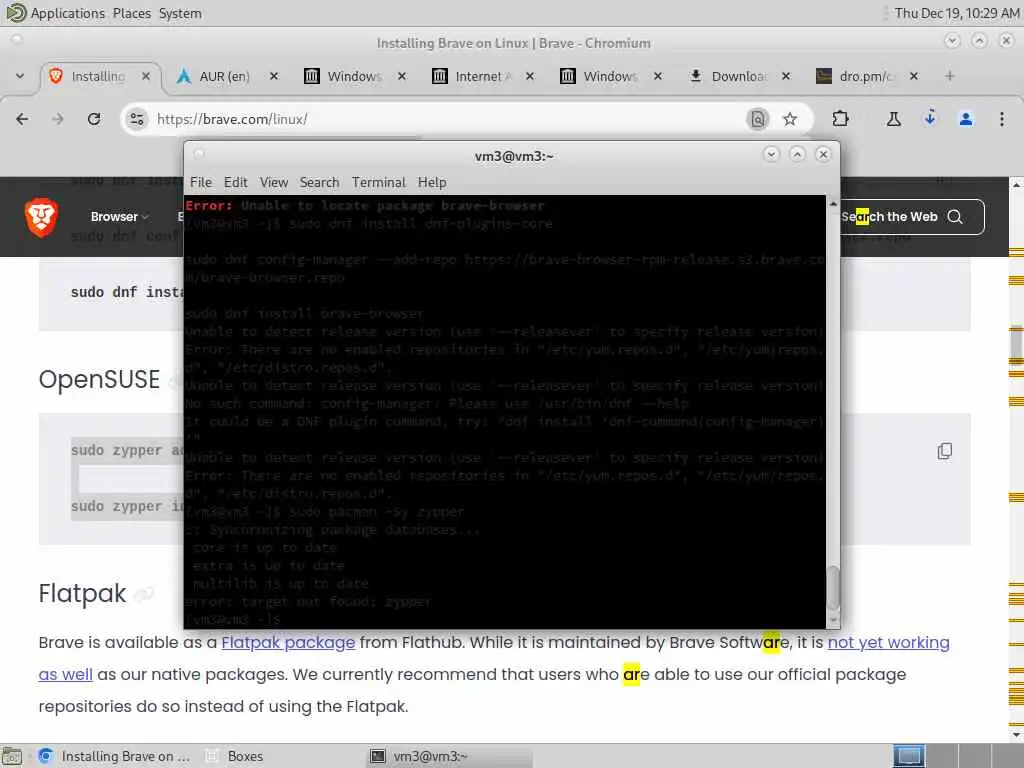Viewport: 1024px width, 768px height.
Task: Maximize the vm3@vm3 terminal window
Action: point(797,154)
